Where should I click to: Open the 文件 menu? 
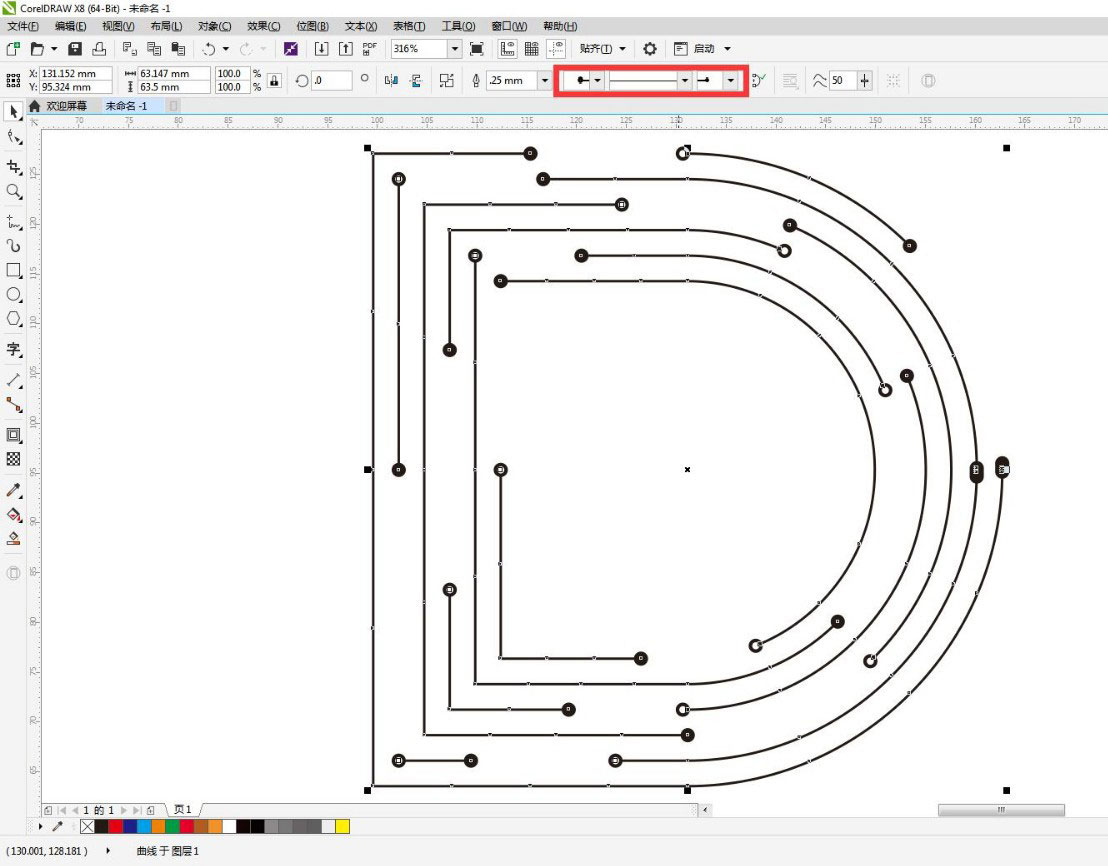(20, 26)
